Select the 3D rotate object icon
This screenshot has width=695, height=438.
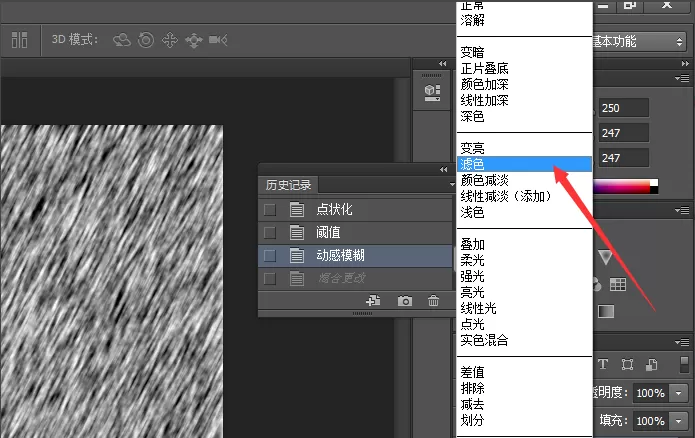(121, 40)
